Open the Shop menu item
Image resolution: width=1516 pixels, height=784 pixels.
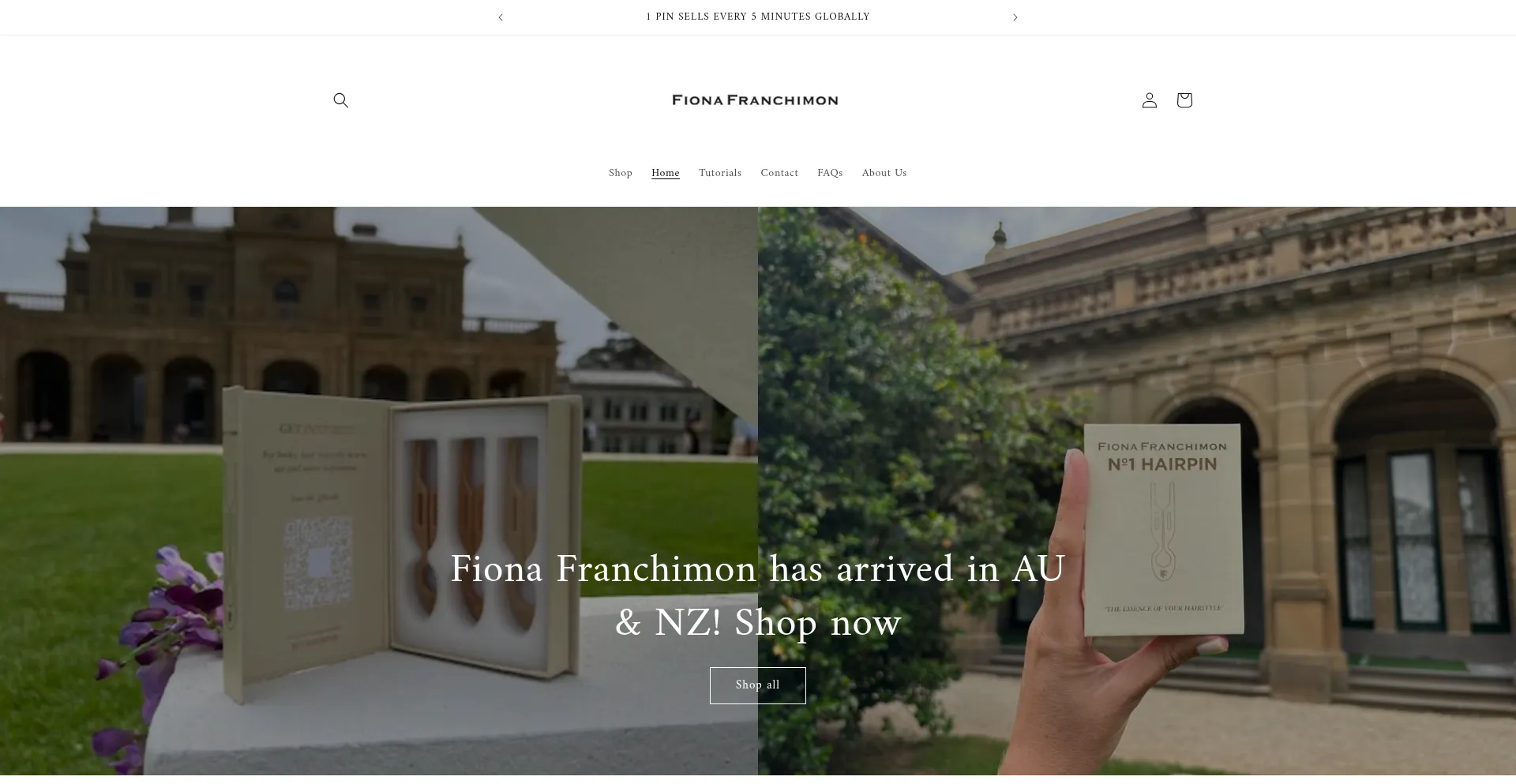pos(620,173)
